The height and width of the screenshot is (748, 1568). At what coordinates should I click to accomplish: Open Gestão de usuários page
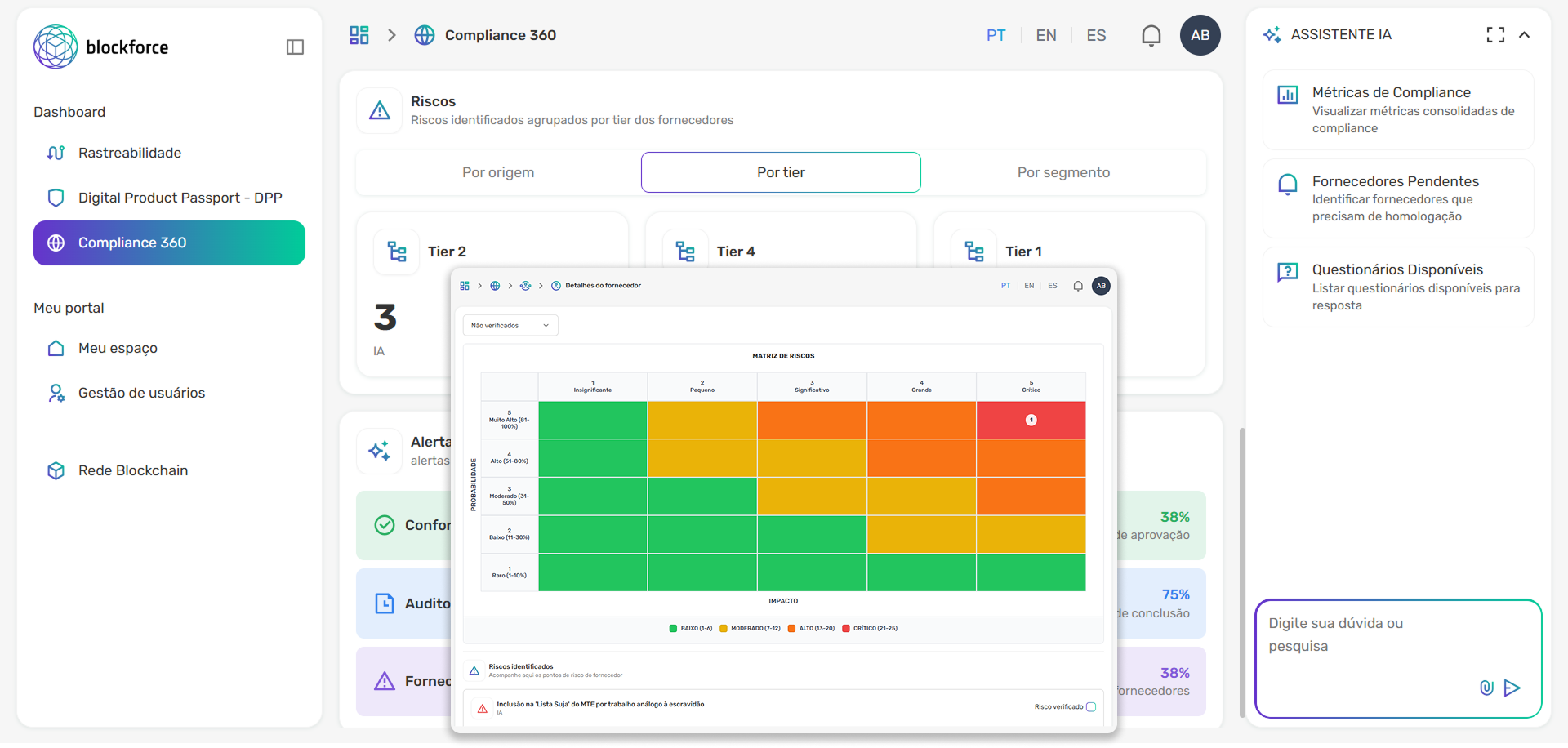coord(169,393)
